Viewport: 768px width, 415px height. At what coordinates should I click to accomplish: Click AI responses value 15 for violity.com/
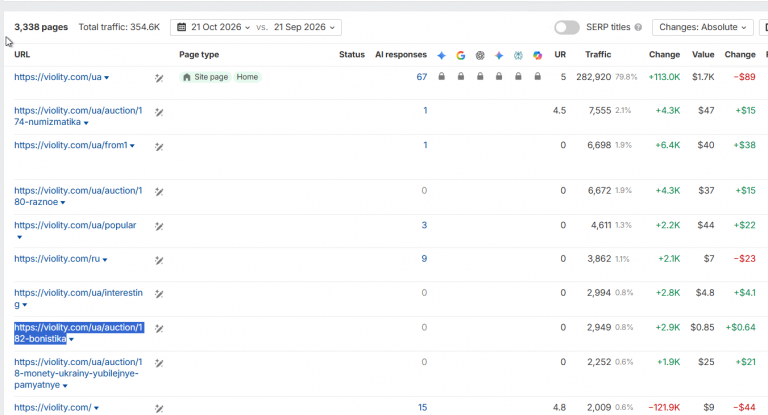click(422, 407)
